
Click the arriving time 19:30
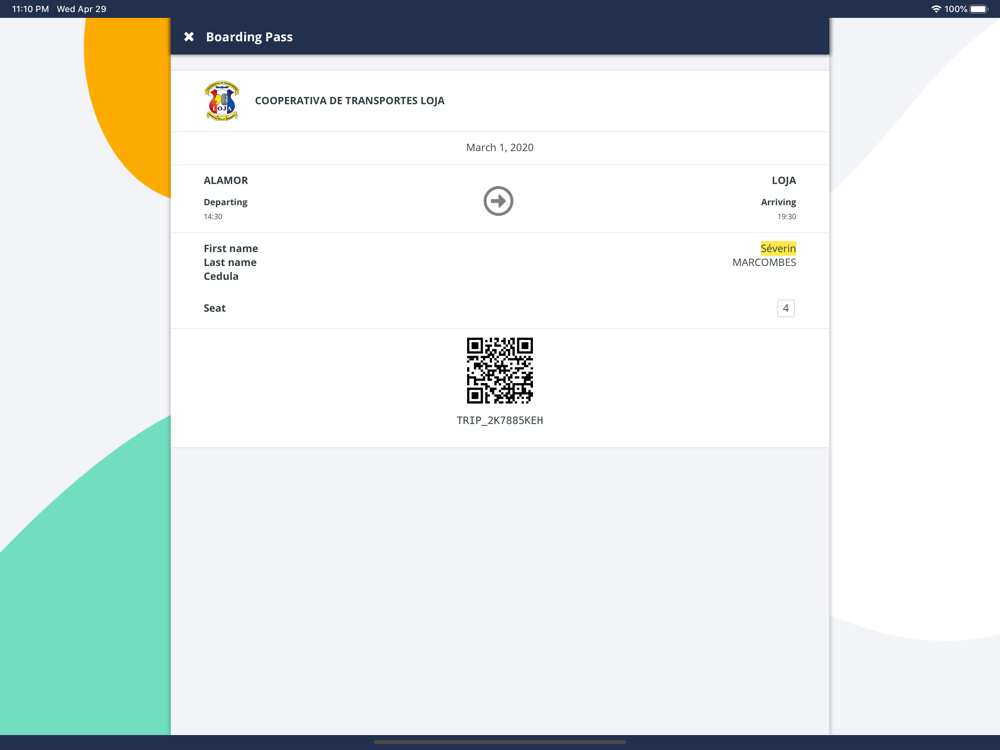tap(786, 217)
